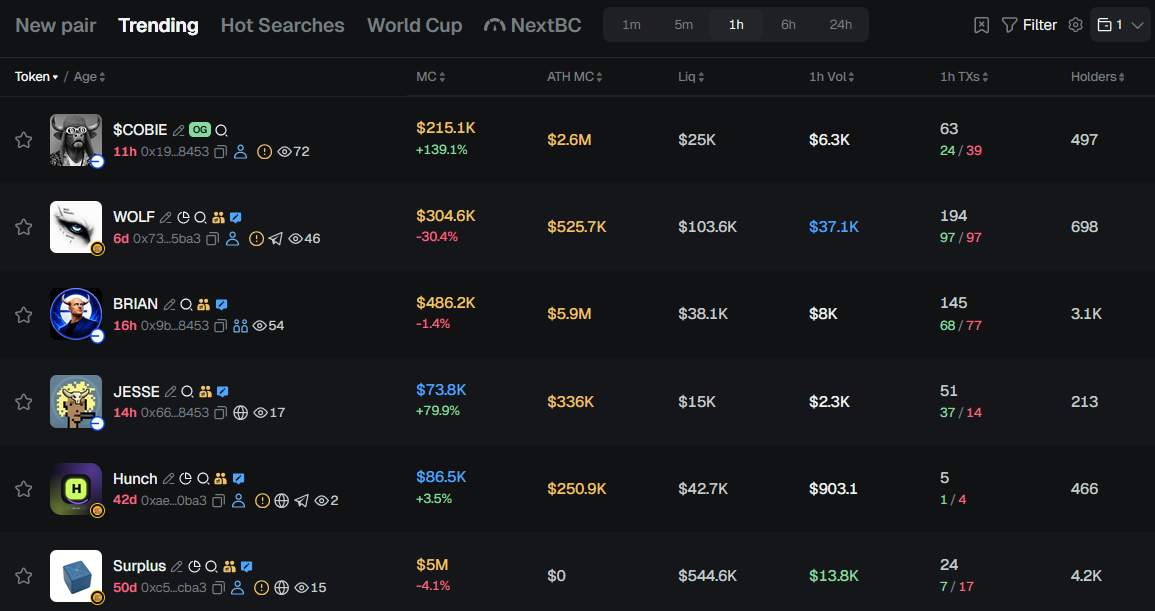1155x611 pixels.
Task: Search BRIAN with magnifier icon
Action: 186,304
